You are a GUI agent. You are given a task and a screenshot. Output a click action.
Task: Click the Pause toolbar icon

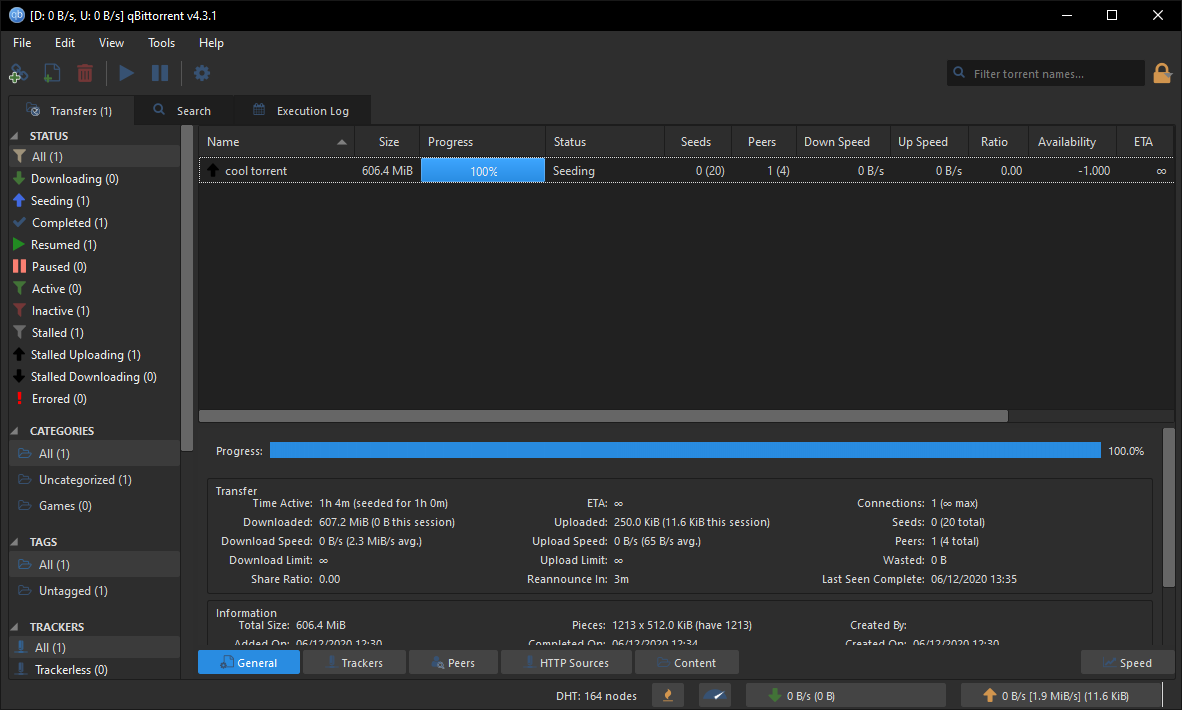click(160, 74)
